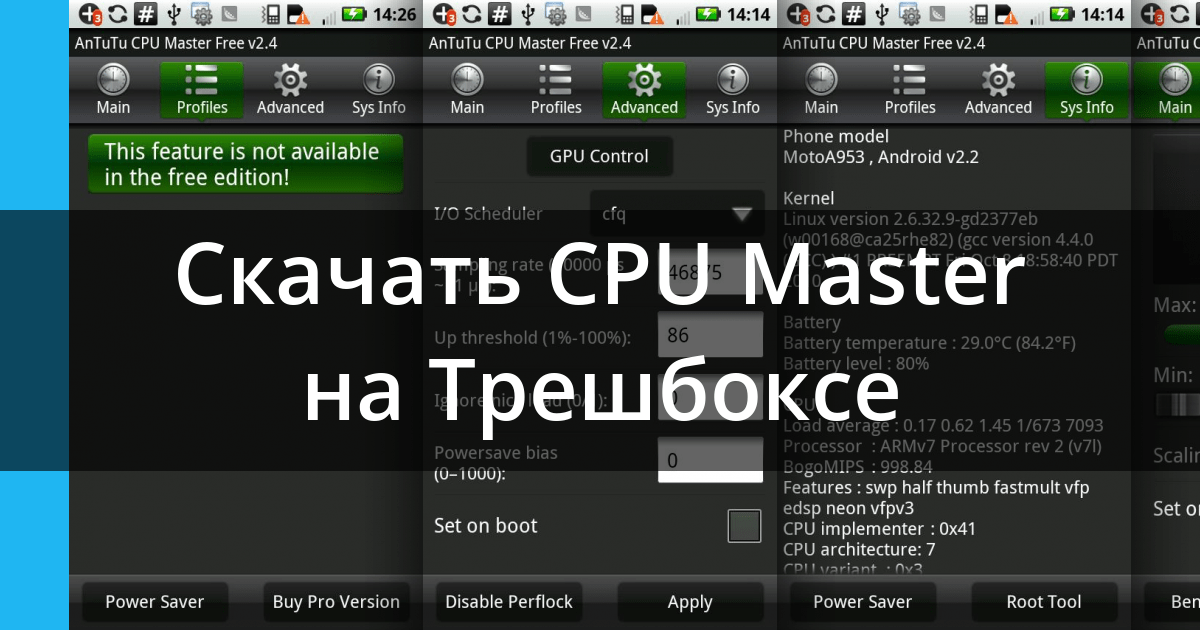Tap hash superuser icon above the Sys Info screen
Screen dimensions: 1200x630
[x=854, y=15]
